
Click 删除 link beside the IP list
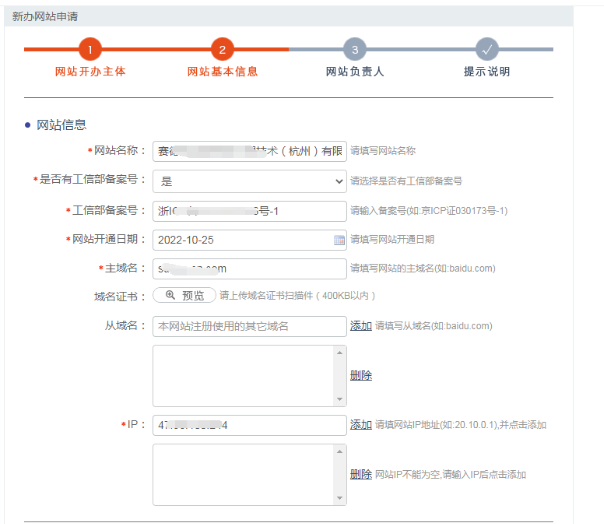pos(361,474)
